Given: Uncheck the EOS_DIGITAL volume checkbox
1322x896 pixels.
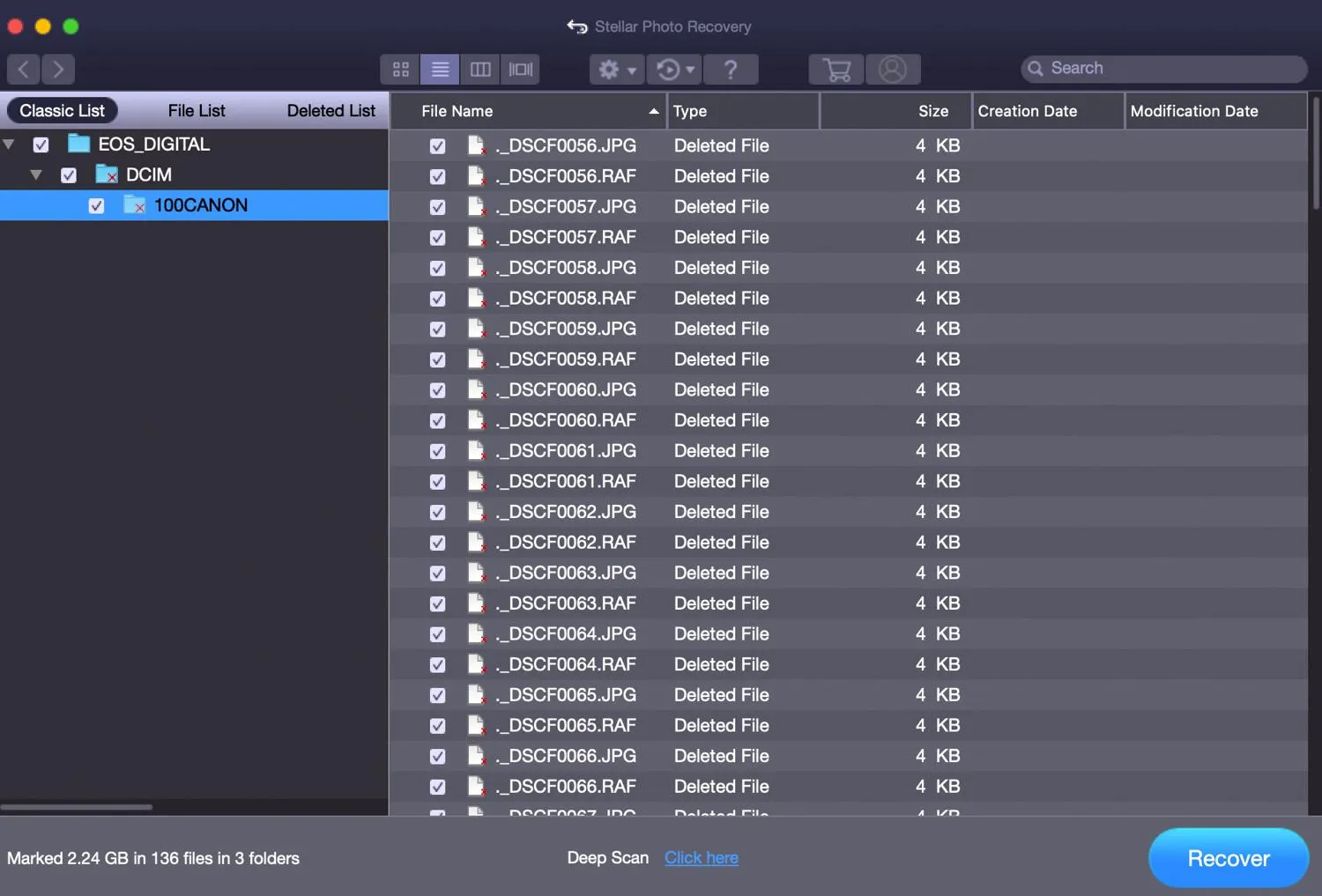Looking at the screenshot, I should pyautogui.click(x=41, y=144).
